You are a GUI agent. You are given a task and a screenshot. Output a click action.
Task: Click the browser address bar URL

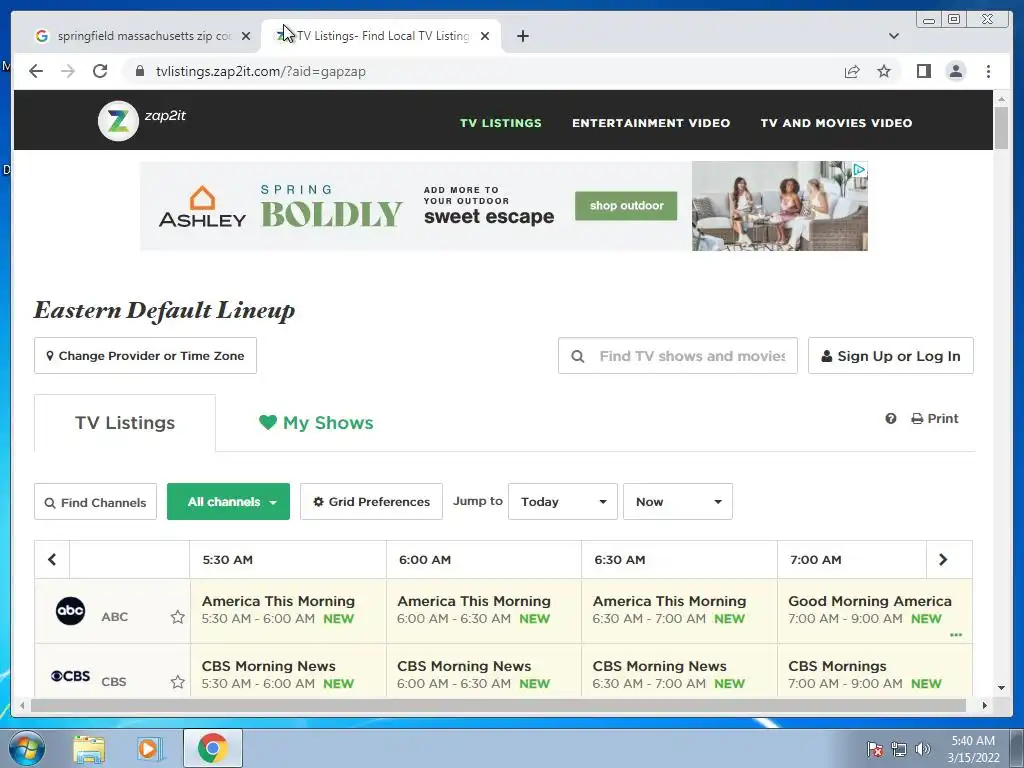click(261, 71)
